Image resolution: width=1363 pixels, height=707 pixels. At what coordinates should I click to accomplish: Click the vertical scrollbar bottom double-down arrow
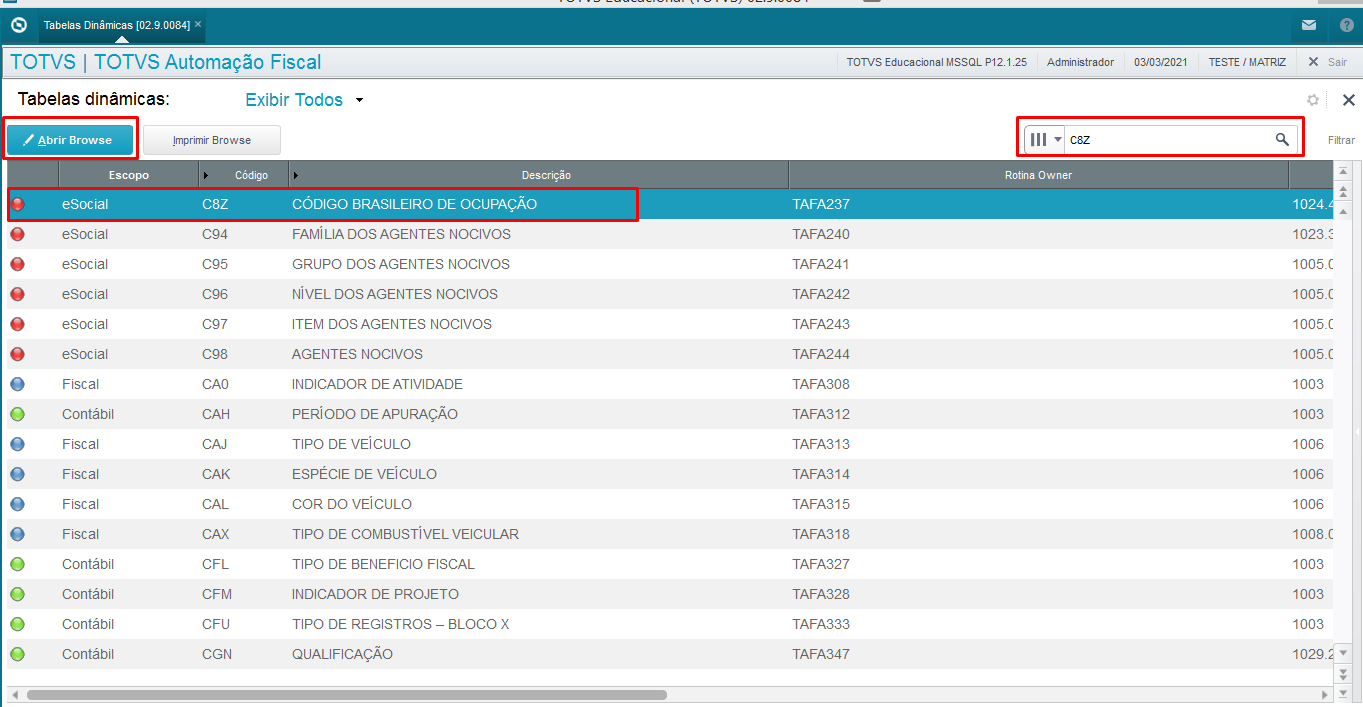tap(1343, 673)
